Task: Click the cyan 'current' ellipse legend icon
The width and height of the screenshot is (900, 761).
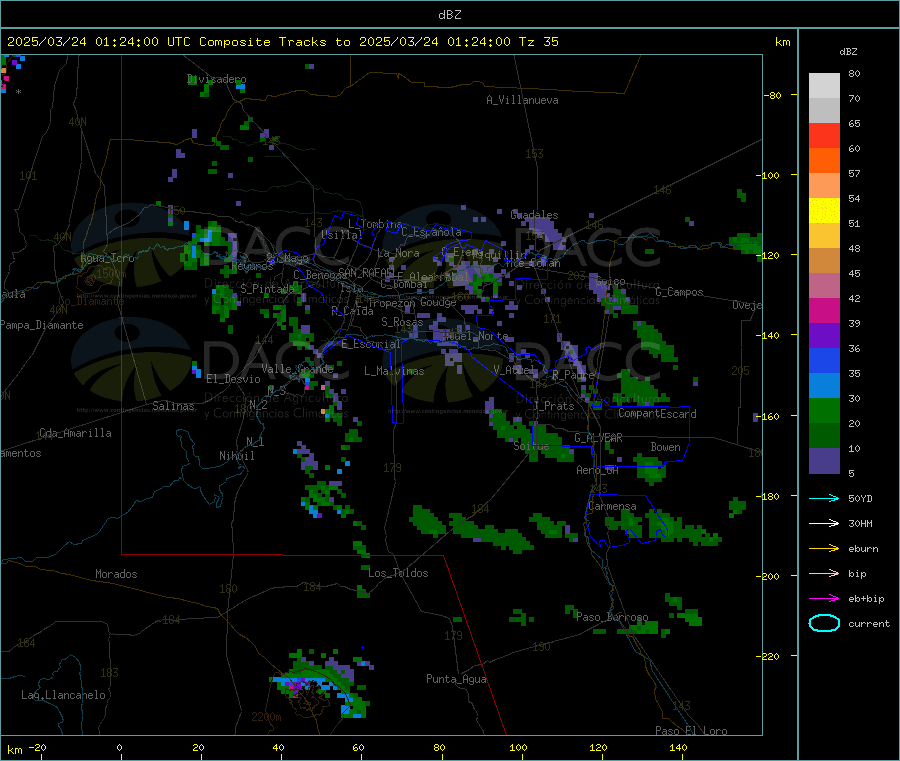Action: tap(824, 623)
